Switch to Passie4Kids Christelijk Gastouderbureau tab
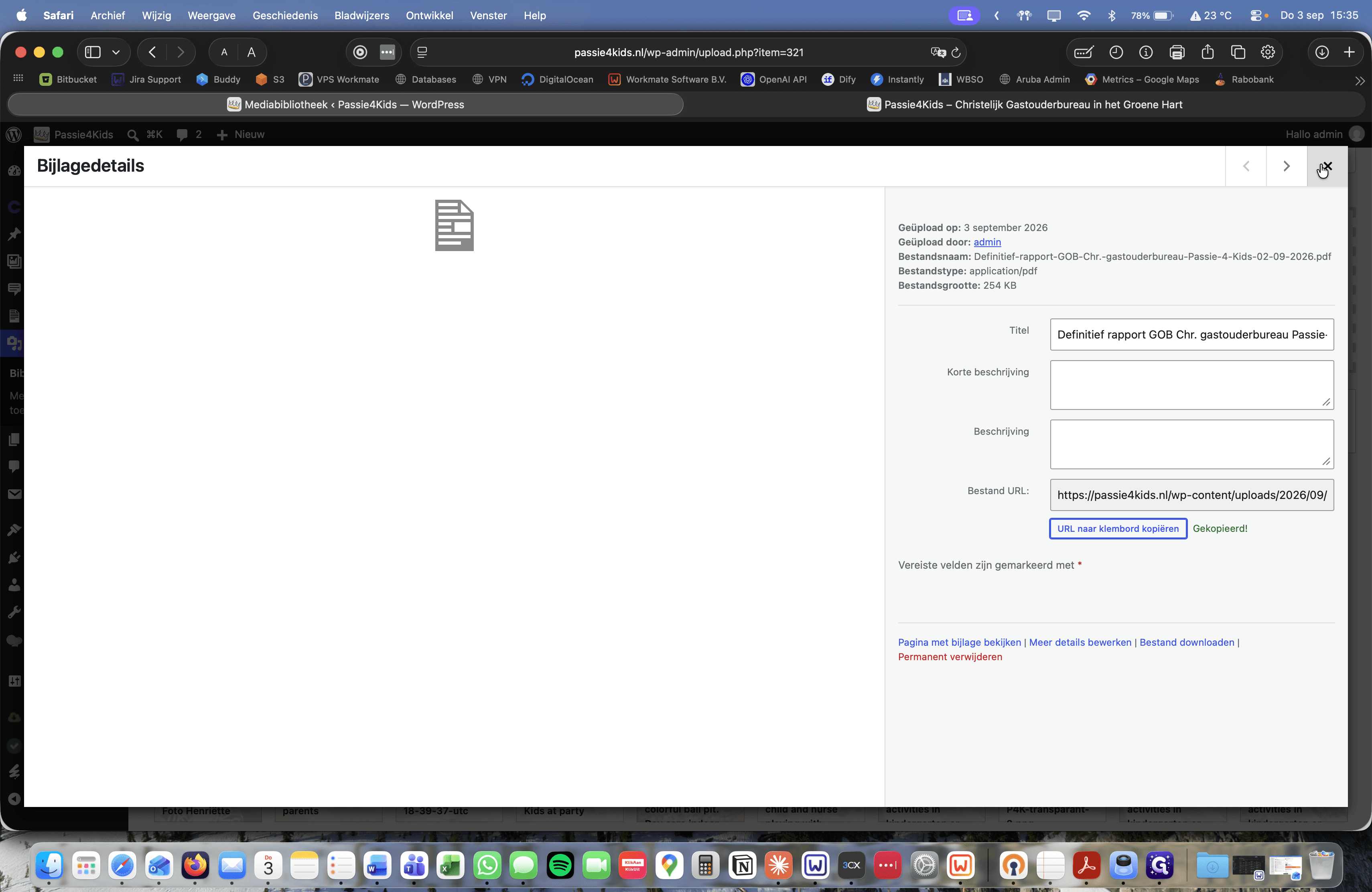 click(1025, 104)
